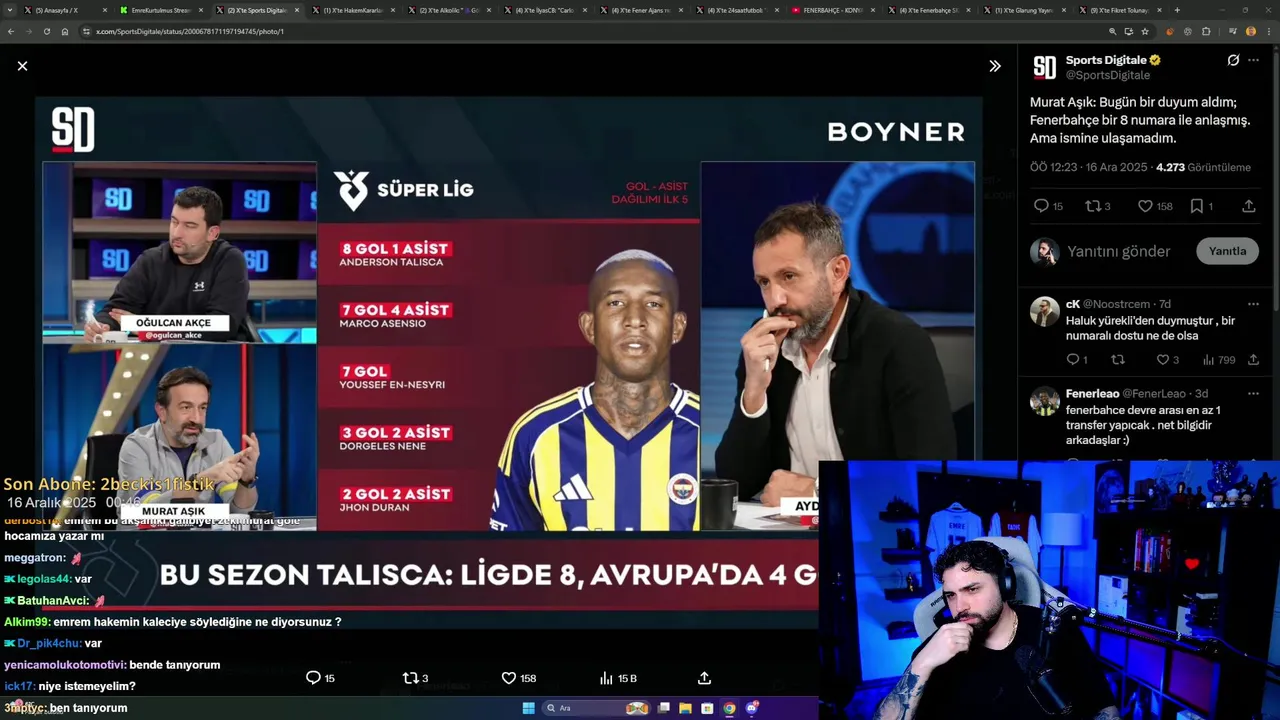Bookmark this page with the star icon
The width and height of the screenshot is (1280, 720).
point(1145,31)
